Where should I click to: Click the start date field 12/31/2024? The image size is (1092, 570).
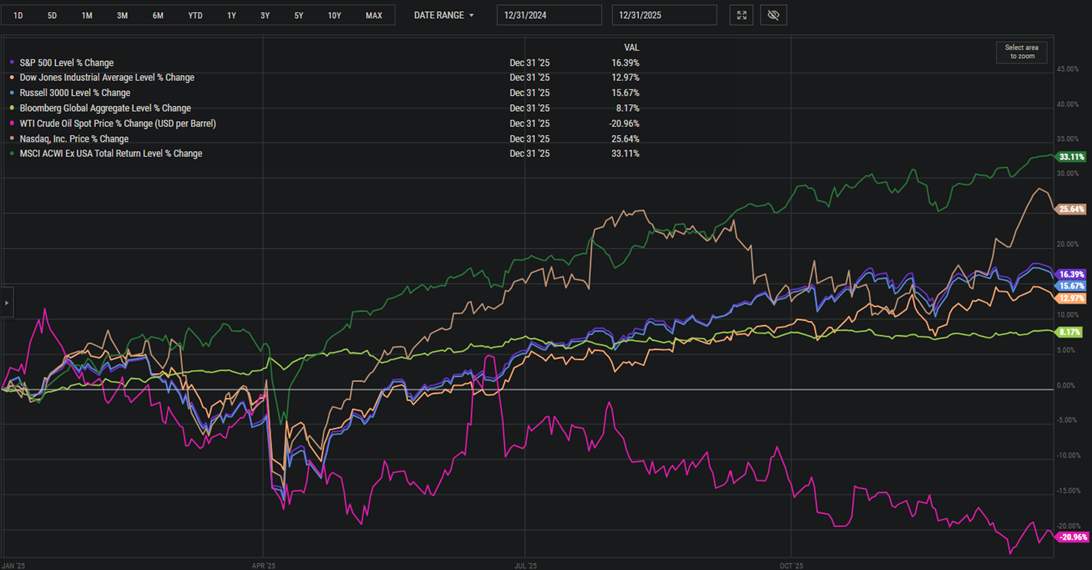(550, 15)
